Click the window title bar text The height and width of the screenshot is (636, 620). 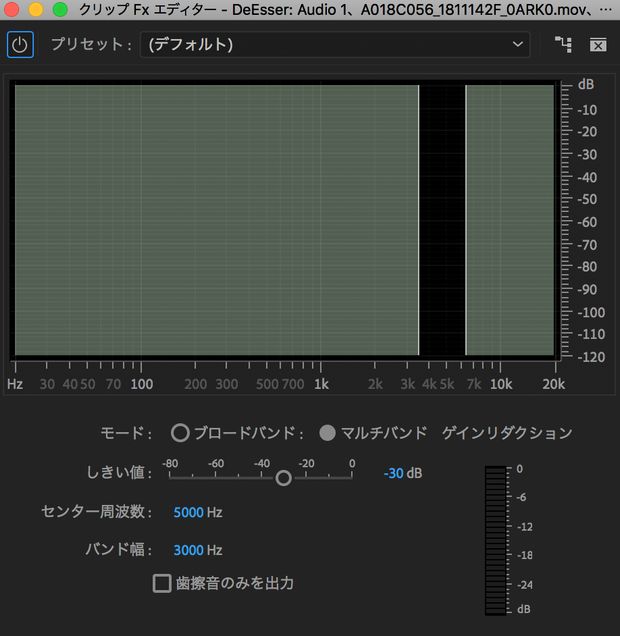coord(340,10)
